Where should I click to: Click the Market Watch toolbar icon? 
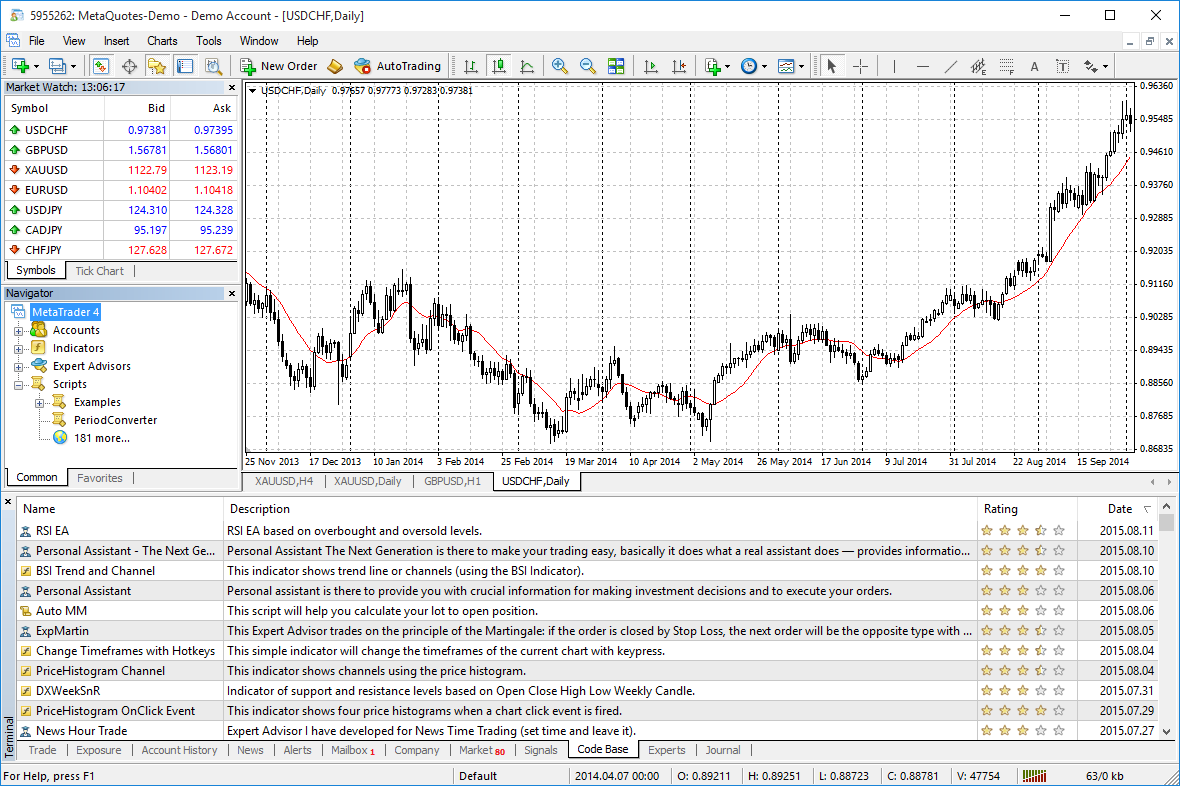[x=101, y=66]
